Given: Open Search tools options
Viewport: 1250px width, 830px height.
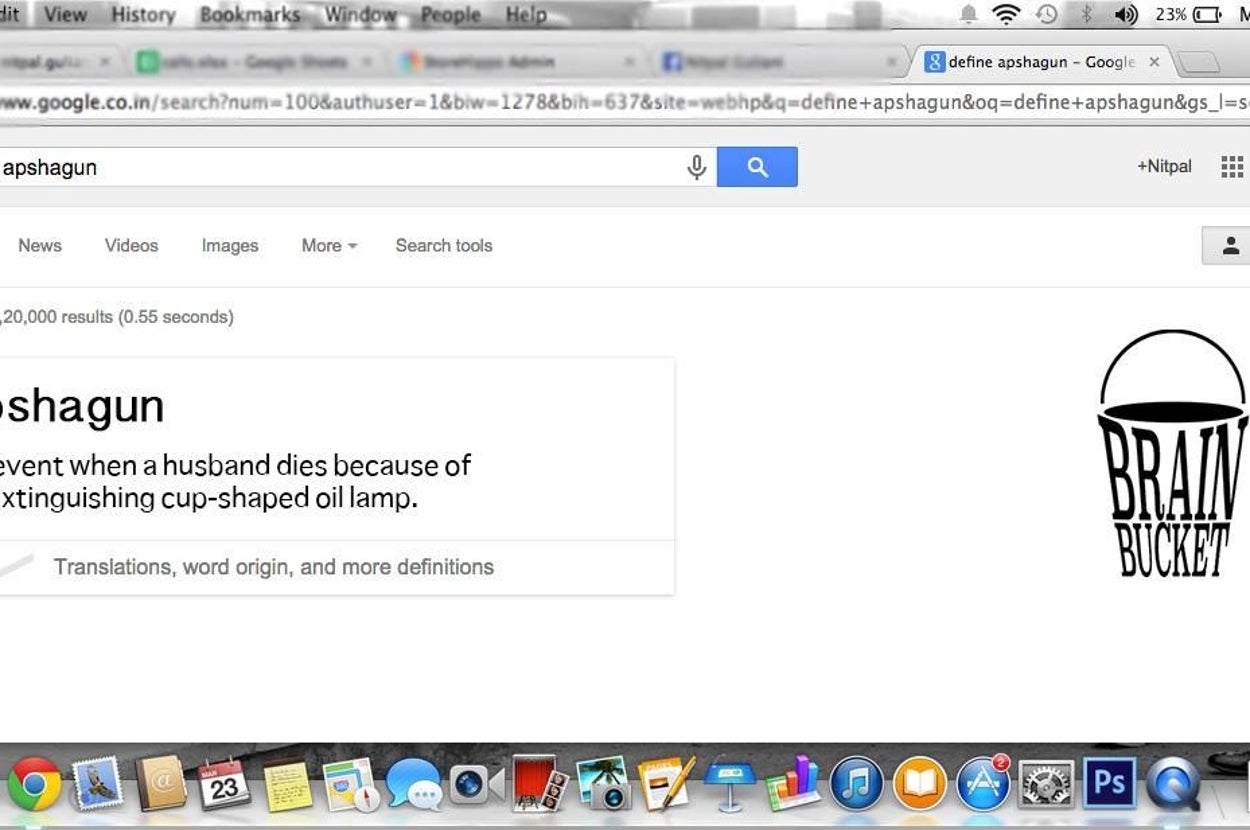Looking at the screenshot, I should [x=444, y=245].
